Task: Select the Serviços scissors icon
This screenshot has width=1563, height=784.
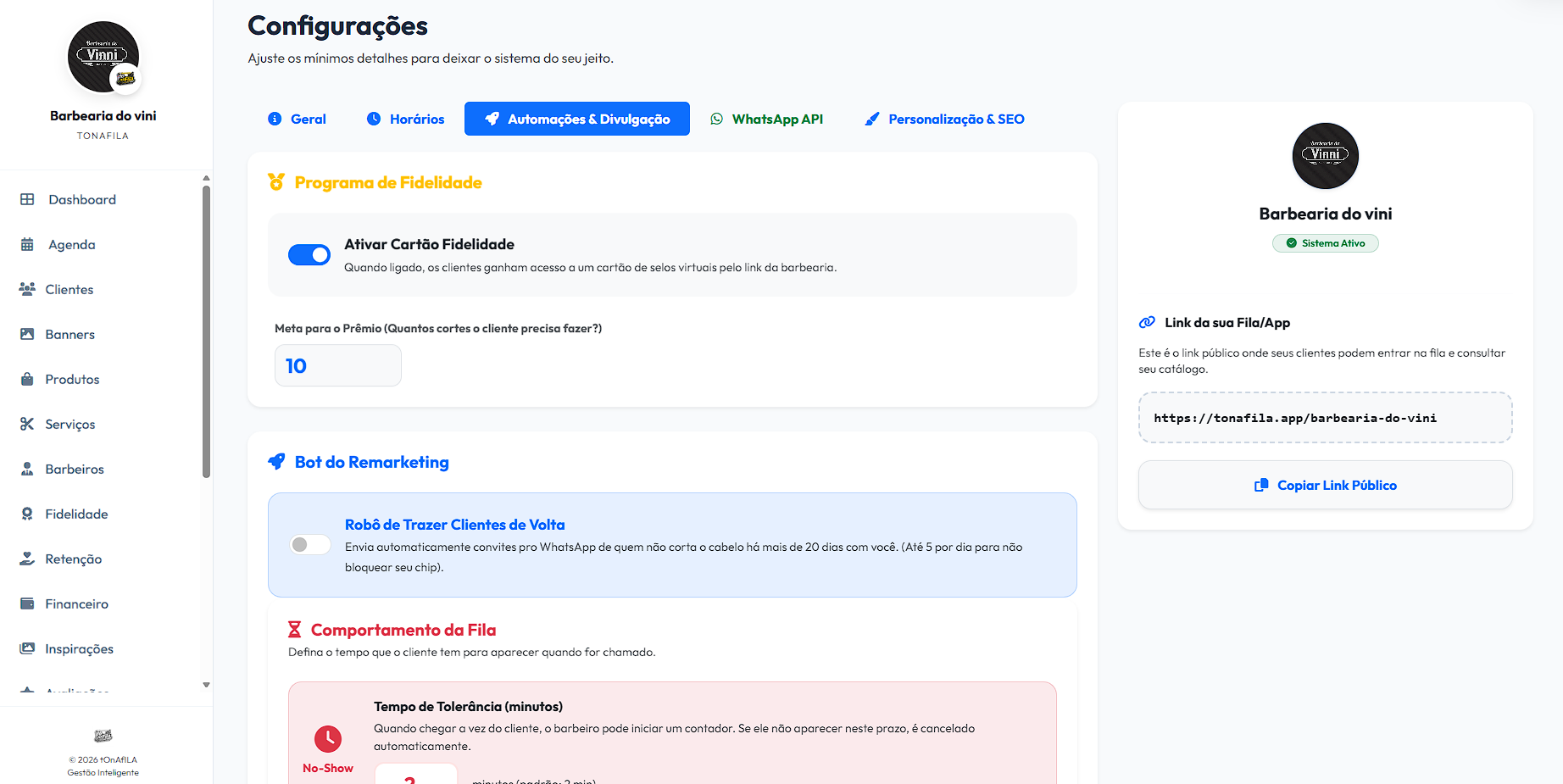Action: (27, 424)
